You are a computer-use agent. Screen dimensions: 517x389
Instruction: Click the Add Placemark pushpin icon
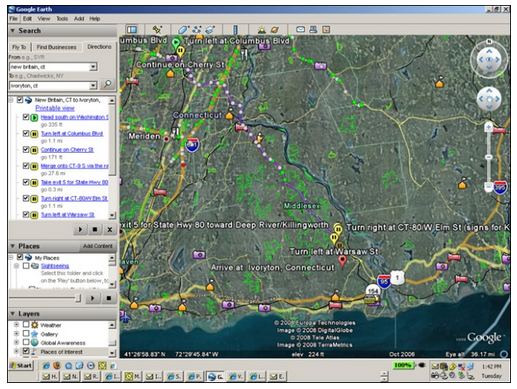[x=157, y=30]
